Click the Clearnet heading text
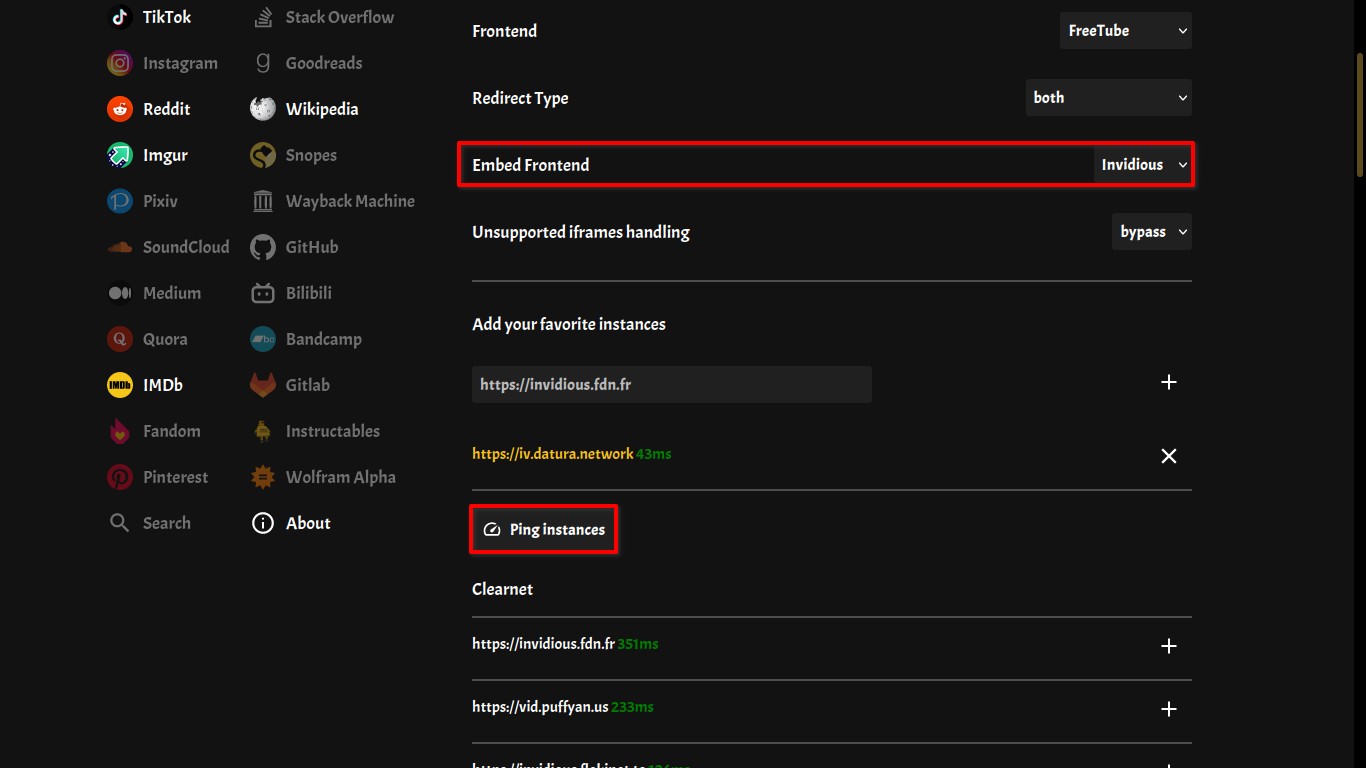1366x768 pixels. tap(502, 589)
